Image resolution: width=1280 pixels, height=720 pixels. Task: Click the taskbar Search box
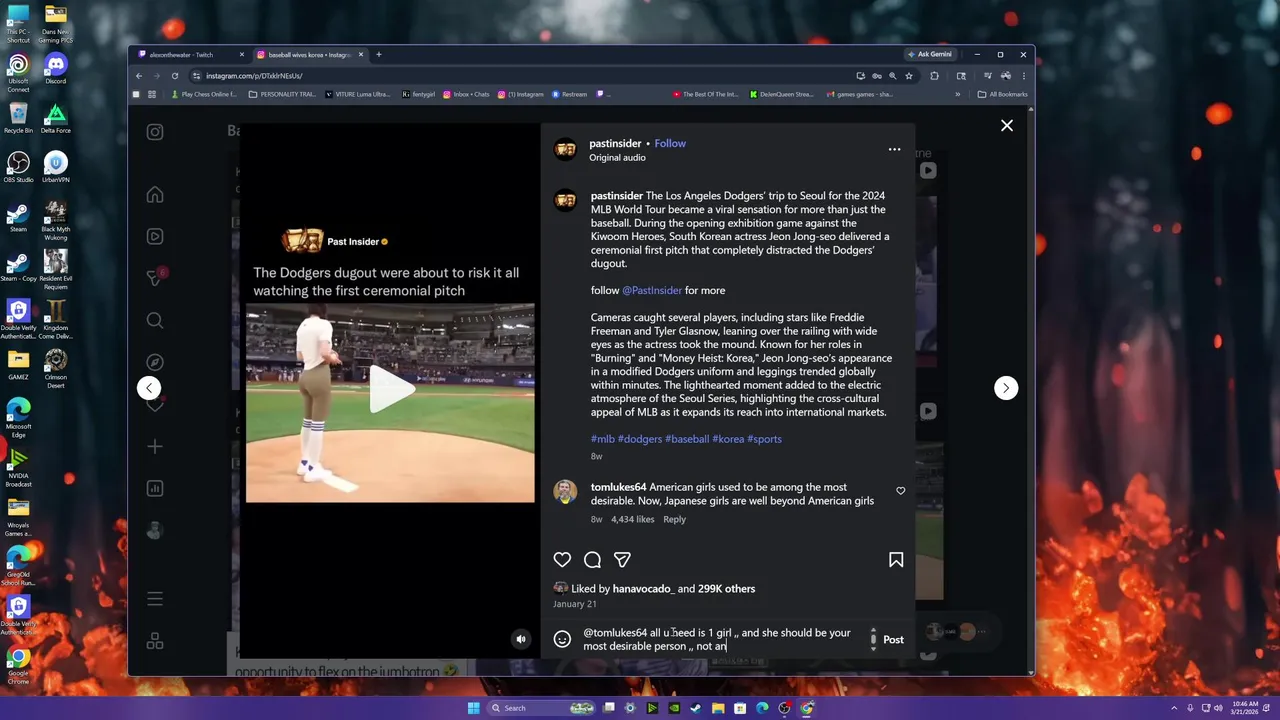click(x=543, y=708)
